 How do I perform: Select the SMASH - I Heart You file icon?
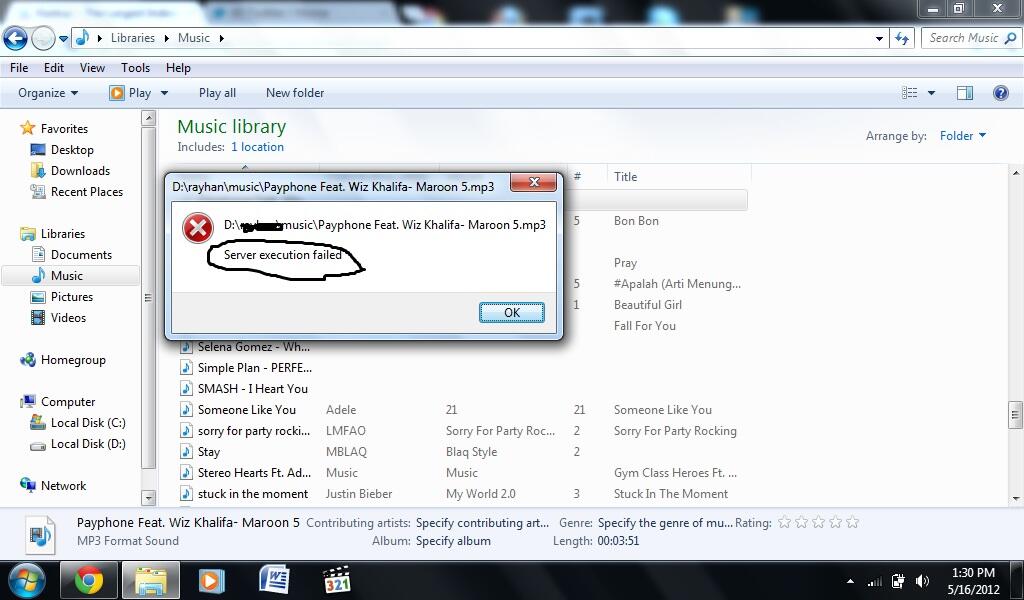click(187, 388)
